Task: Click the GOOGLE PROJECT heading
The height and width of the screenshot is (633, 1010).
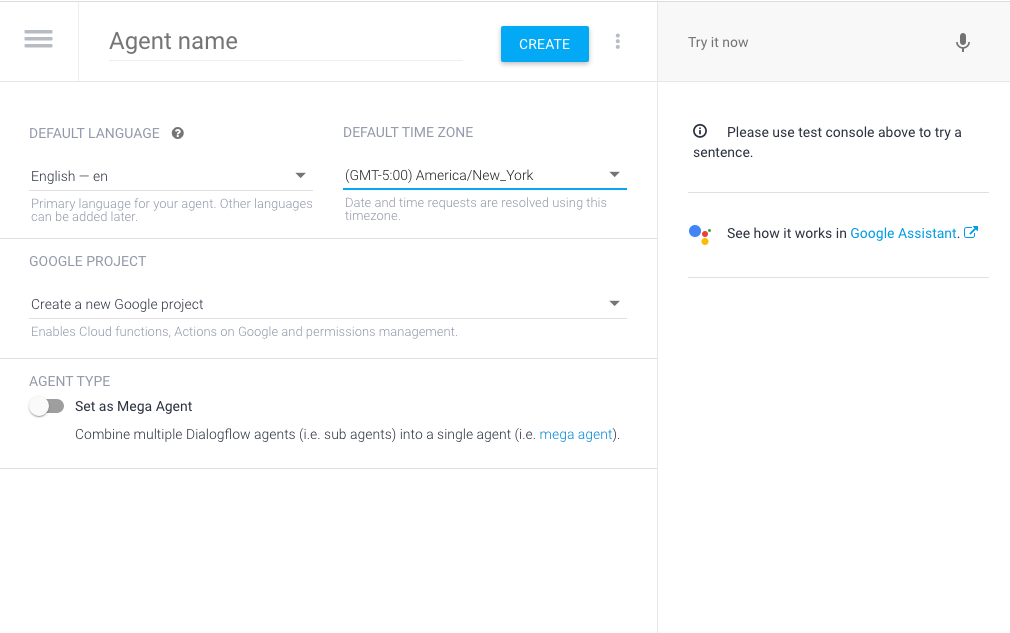Action: 88,261
